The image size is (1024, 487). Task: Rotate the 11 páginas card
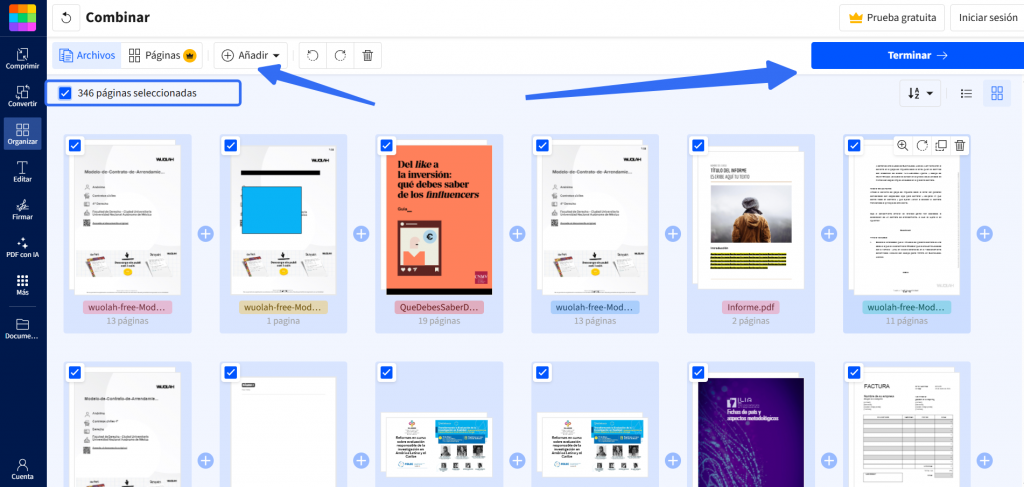click(x=921, y=145)
